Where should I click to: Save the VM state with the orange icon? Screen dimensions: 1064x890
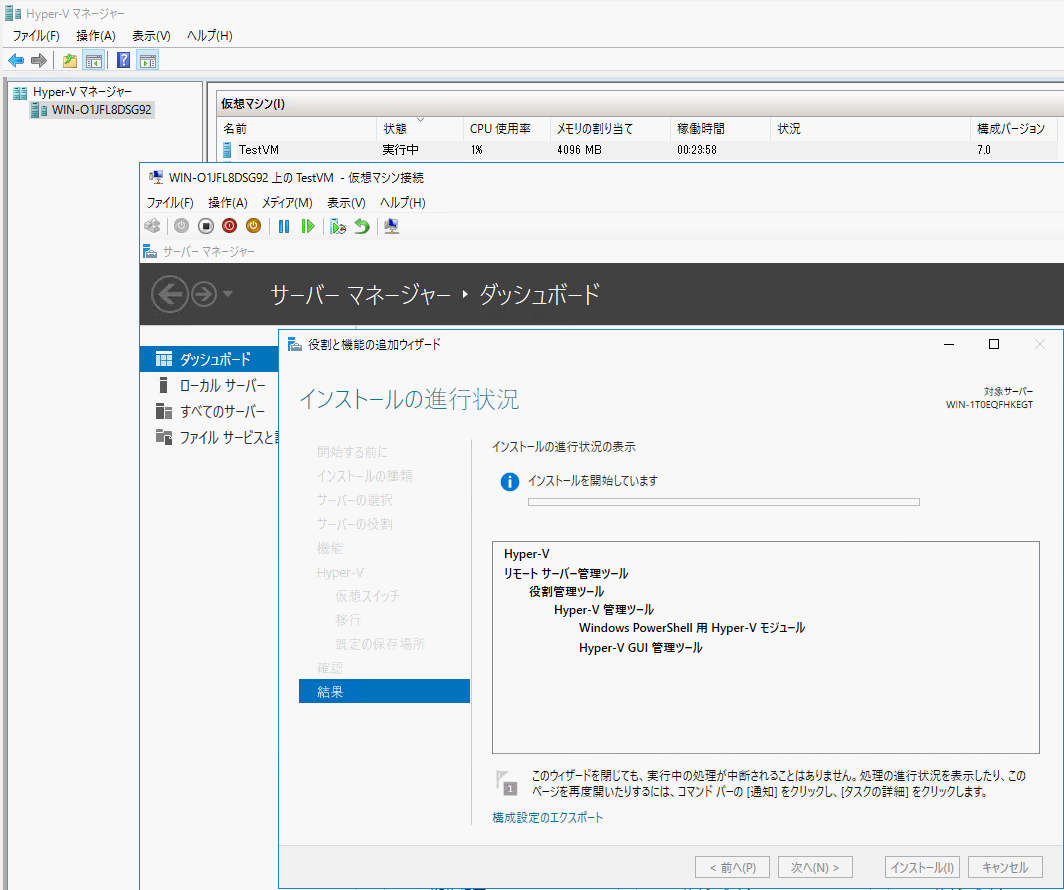[253, 226]
